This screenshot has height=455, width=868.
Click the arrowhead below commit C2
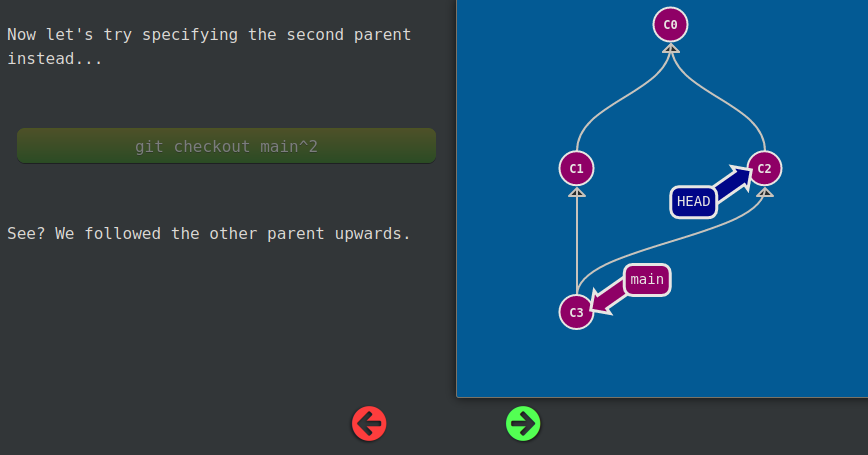tap(765, 193)
